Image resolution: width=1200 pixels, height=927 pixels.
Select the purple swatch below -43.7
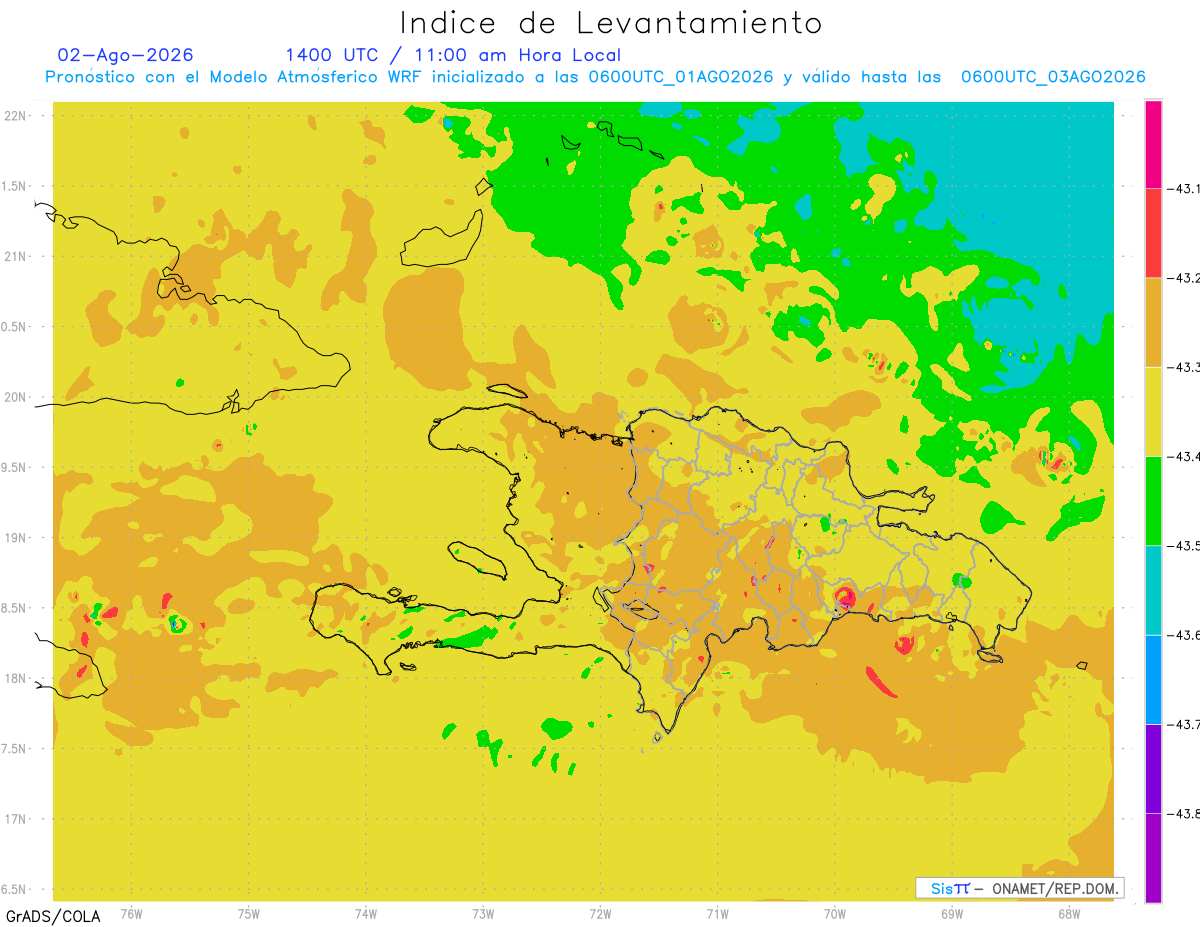tap(1153, 768)
